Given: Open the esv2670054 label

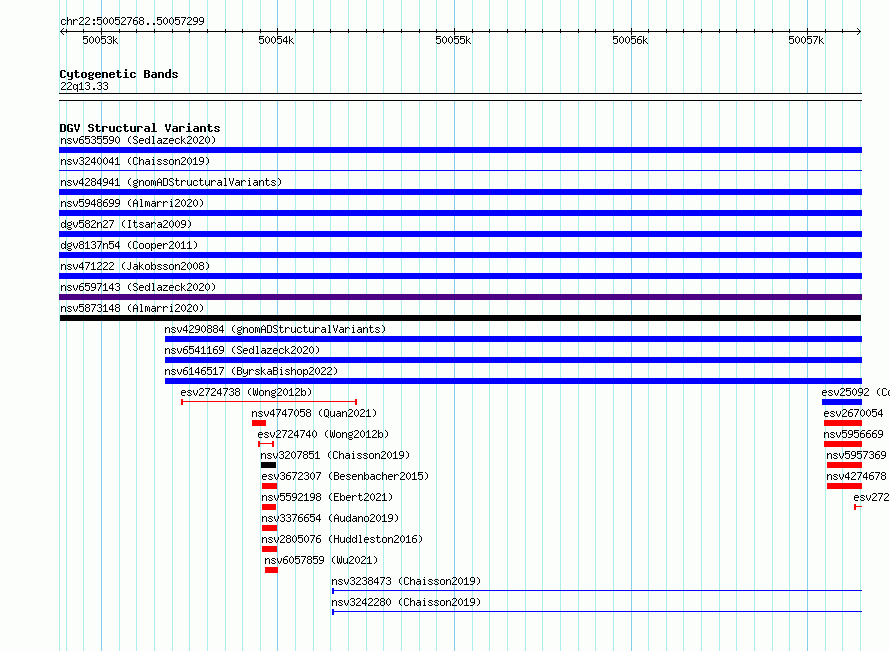Looking at the screenshot, I should [853, 413].
